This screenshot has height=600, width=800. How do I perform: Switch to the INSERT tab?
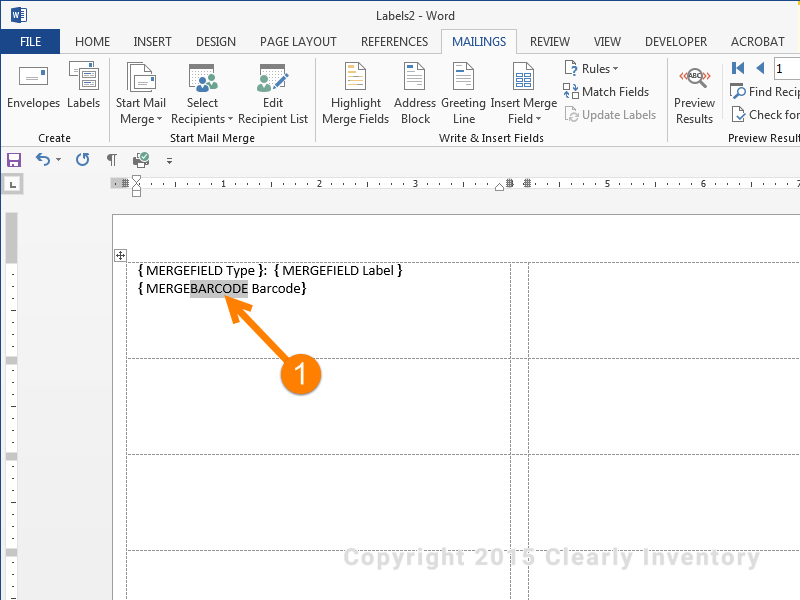coord(152,41)
